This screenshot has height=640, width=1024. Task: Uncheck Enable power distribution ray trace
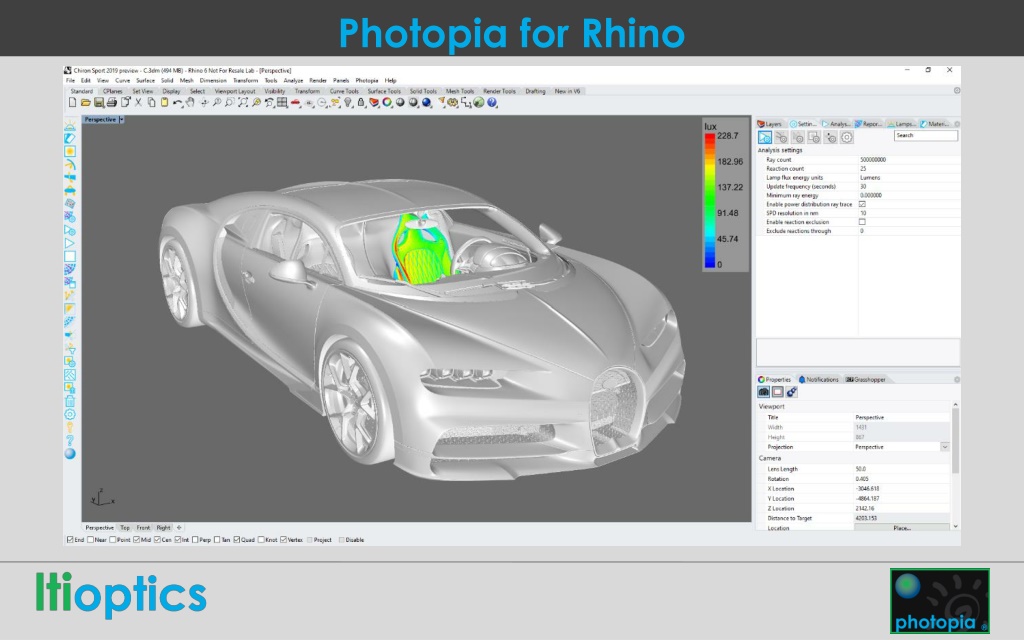click(862, 204)
